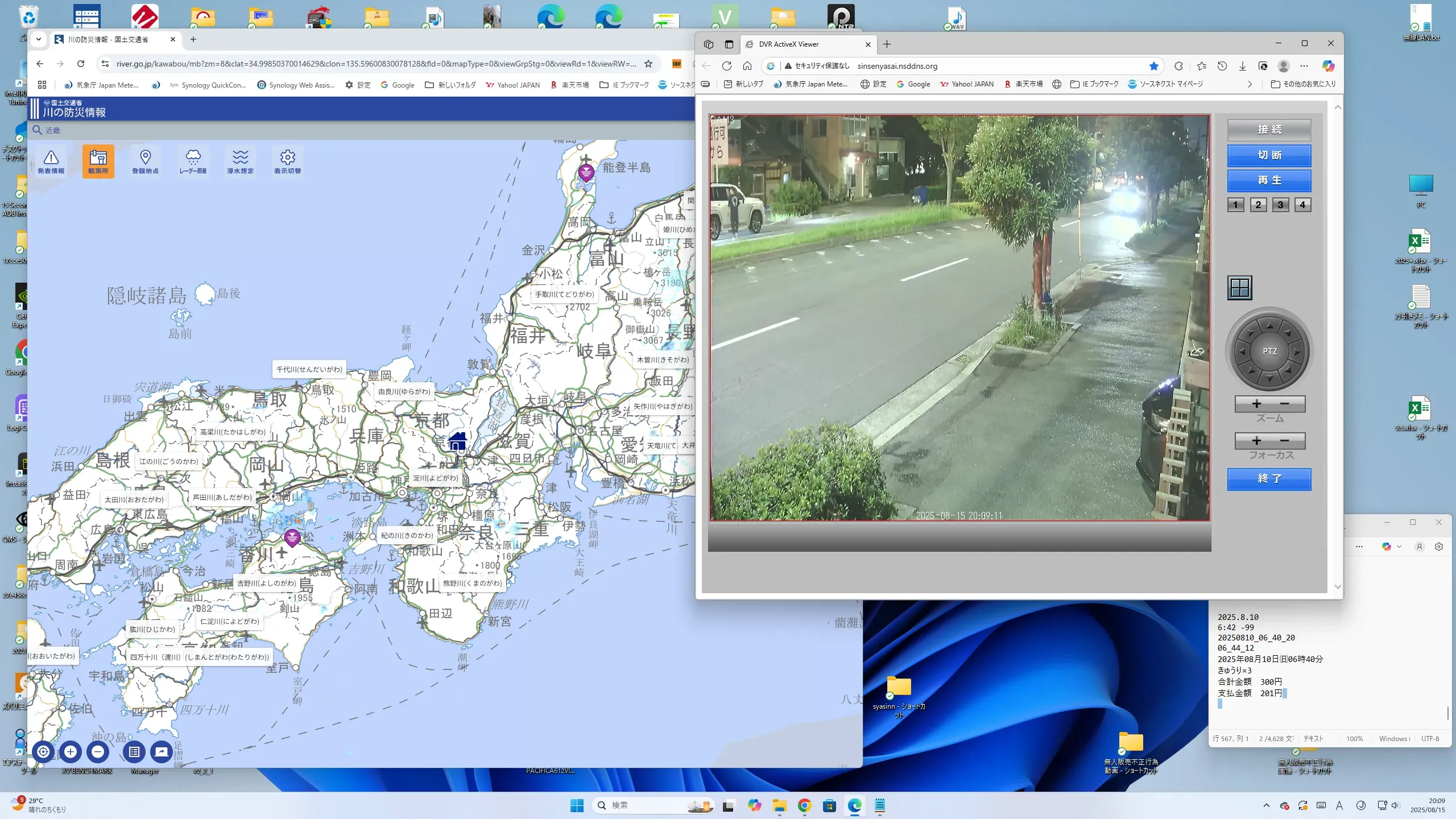This screenshot has width=1456, height=819.
Task: Open the 発表情報 warning icon
Action: (x=51, y=161)
